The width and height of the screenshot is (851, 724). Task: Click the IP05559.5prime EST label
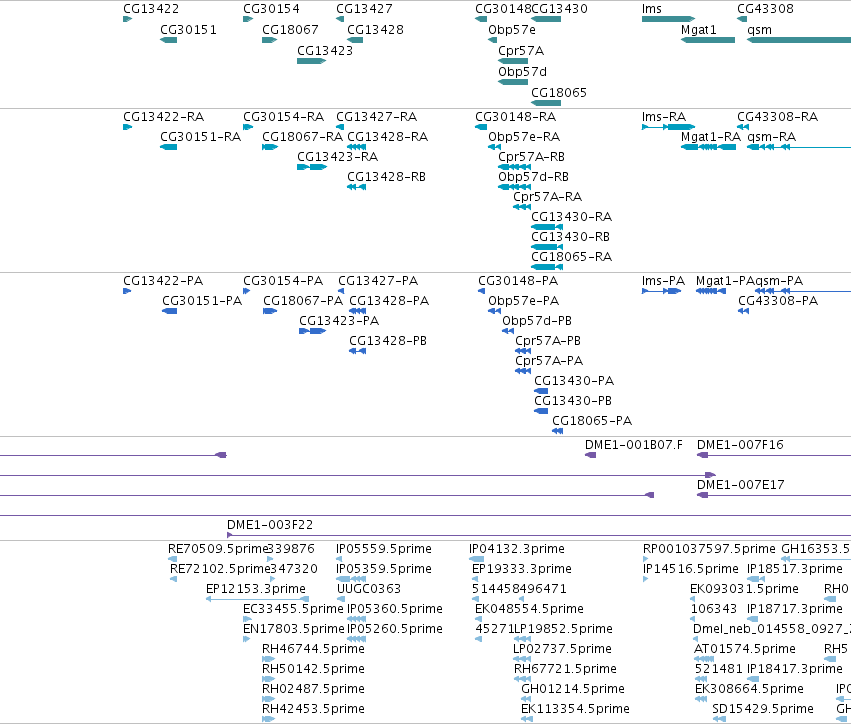384,549
